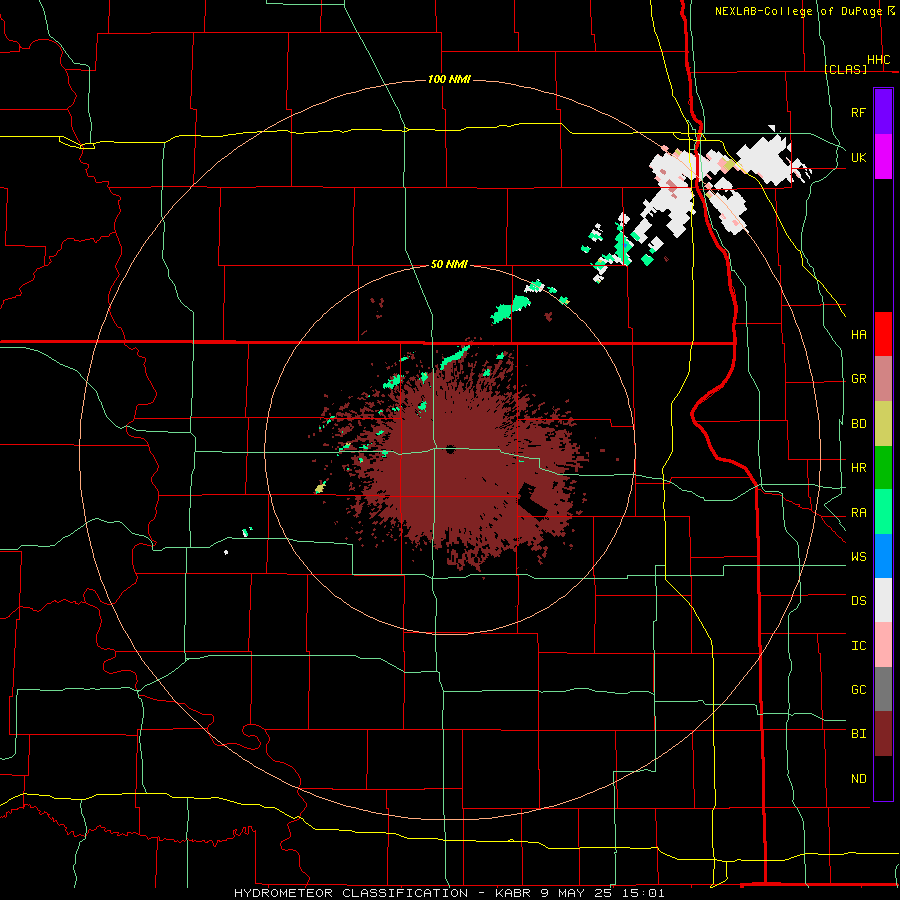Click the '[CLAS]' units label
The width and height of the screenshot is (900, 900).
coord(845,69)
